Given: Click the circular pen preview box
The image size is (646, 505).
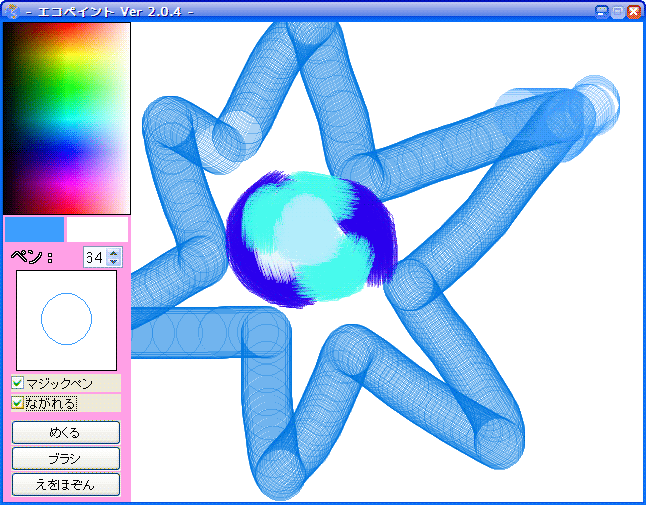Looking at the screenshot, I should point(66,320).
